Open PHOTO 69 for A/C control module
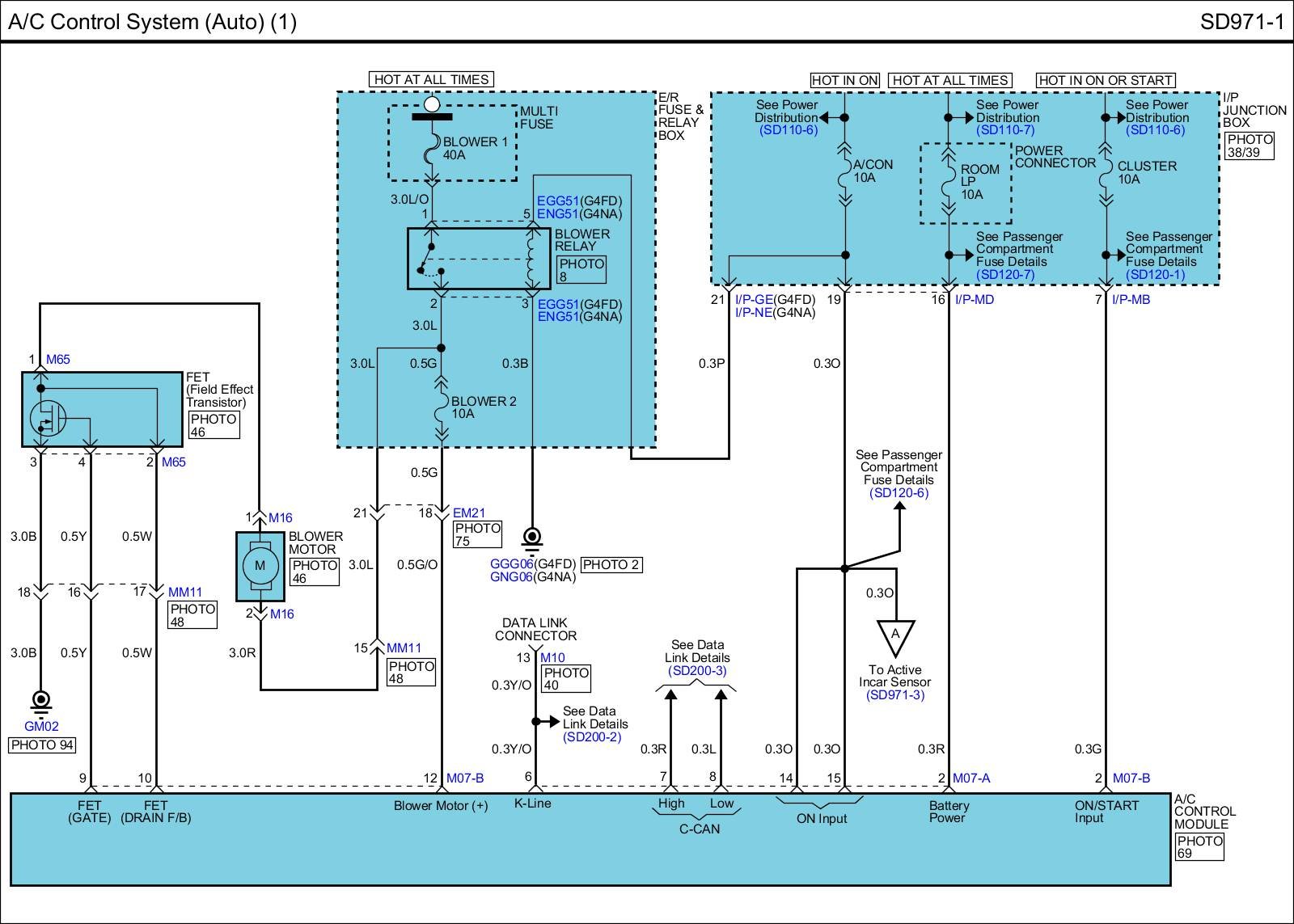The image size is (1294, 924). point(1199,846)
